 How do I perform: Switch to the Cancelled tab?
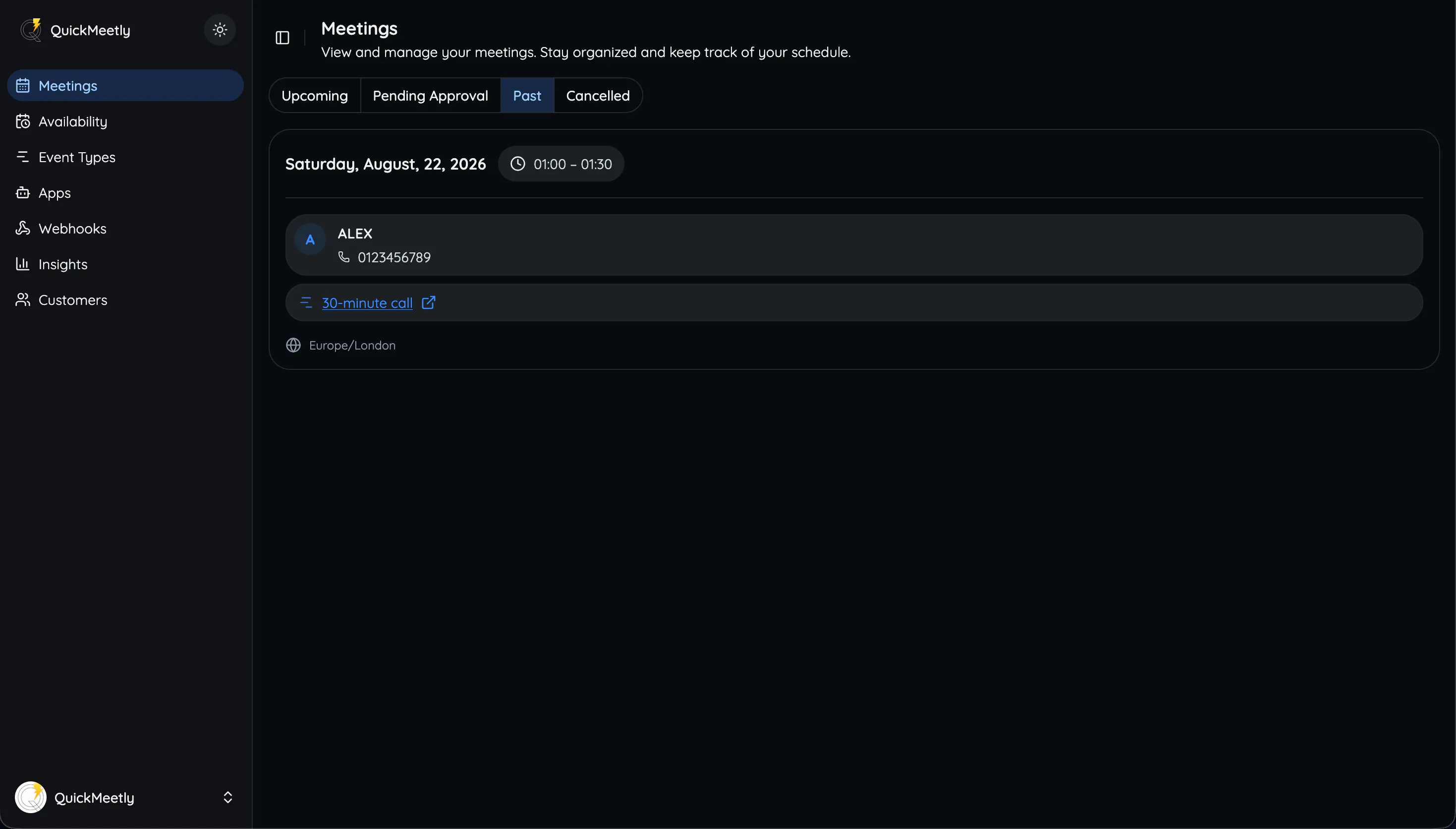tap(598, 96)
